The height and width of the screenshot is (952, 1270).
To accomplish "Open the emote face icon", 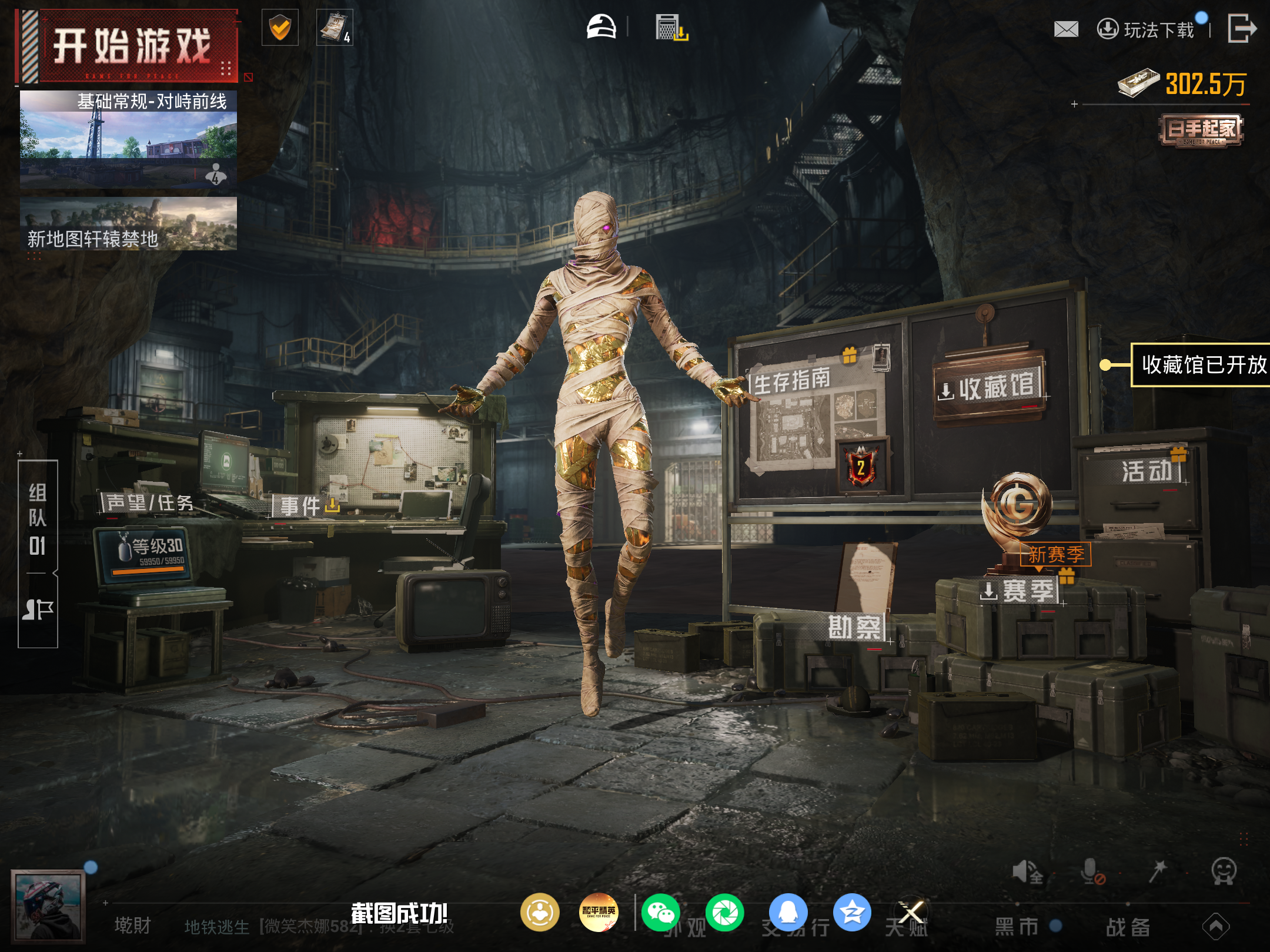I will coord(1224,871).
